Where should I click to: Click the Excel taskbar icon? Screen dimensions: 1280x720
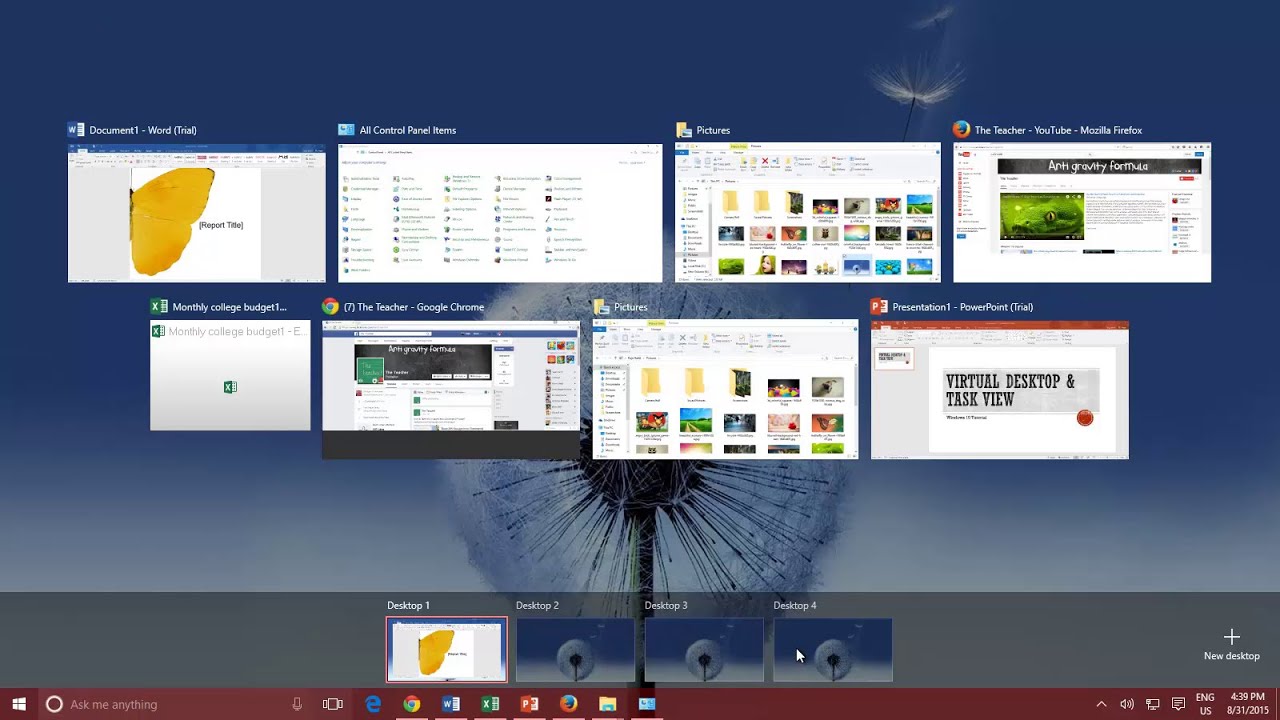[490, 704]
